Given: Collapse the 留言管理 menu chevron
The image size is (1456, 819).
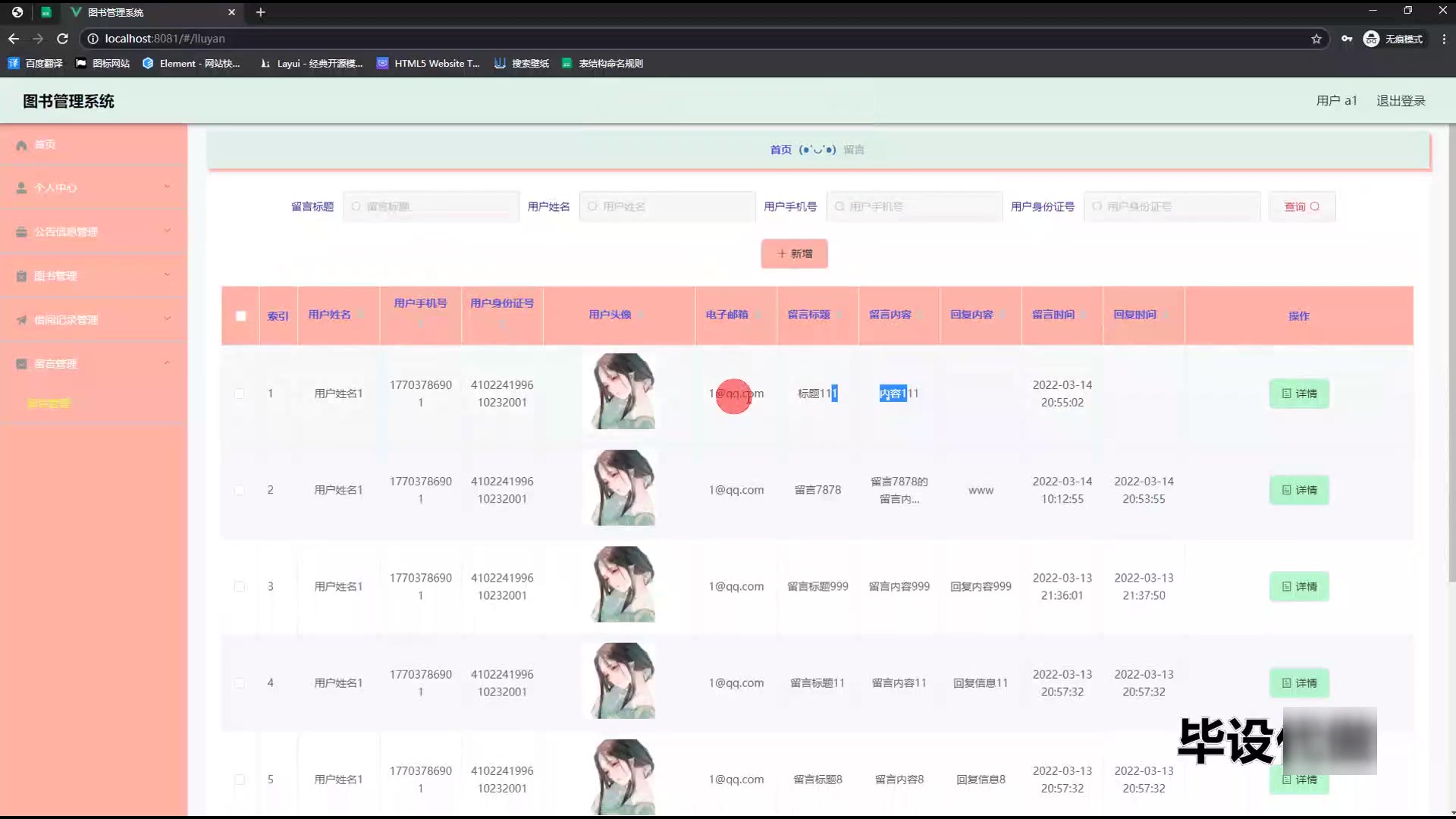Looking at the screenshot, I should (167, 363).
